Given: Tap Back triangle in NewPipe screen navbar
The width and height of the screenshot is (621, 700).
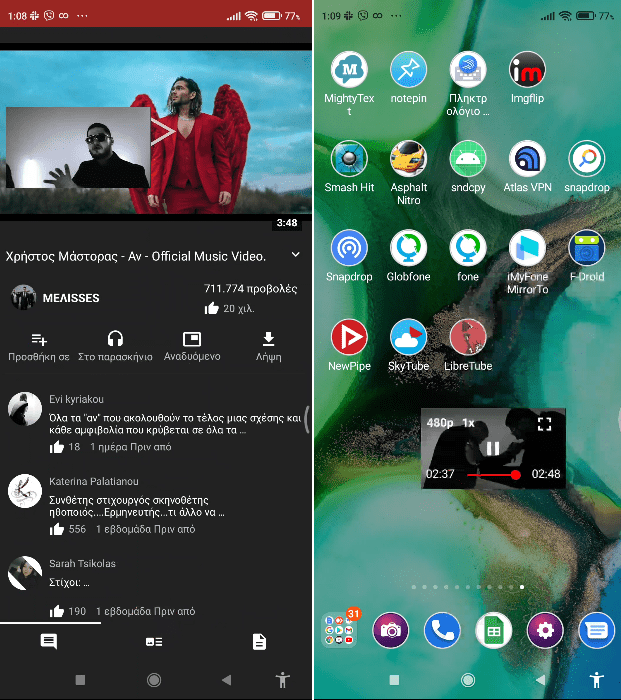Looking at the screenshot, I should (x=227, y=680).
